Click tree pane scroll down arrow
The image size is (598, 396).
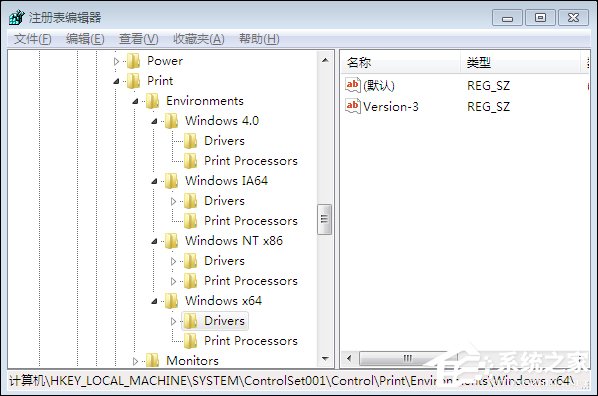[x=325, y=359]
